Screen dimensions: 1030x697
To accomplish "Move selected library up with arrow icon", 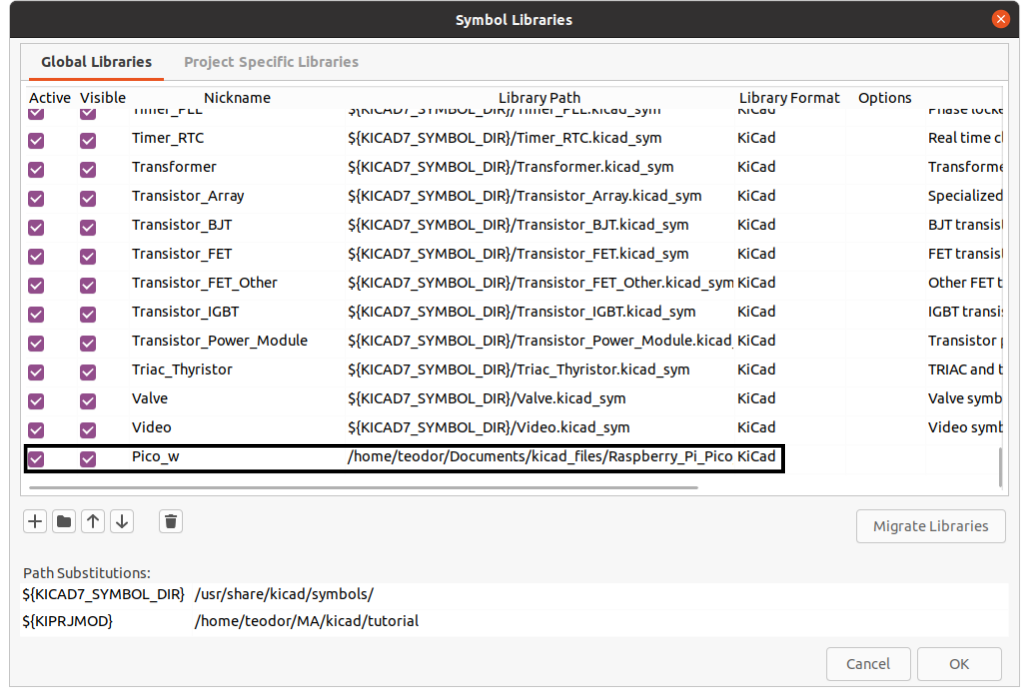I will coord(93,522).
